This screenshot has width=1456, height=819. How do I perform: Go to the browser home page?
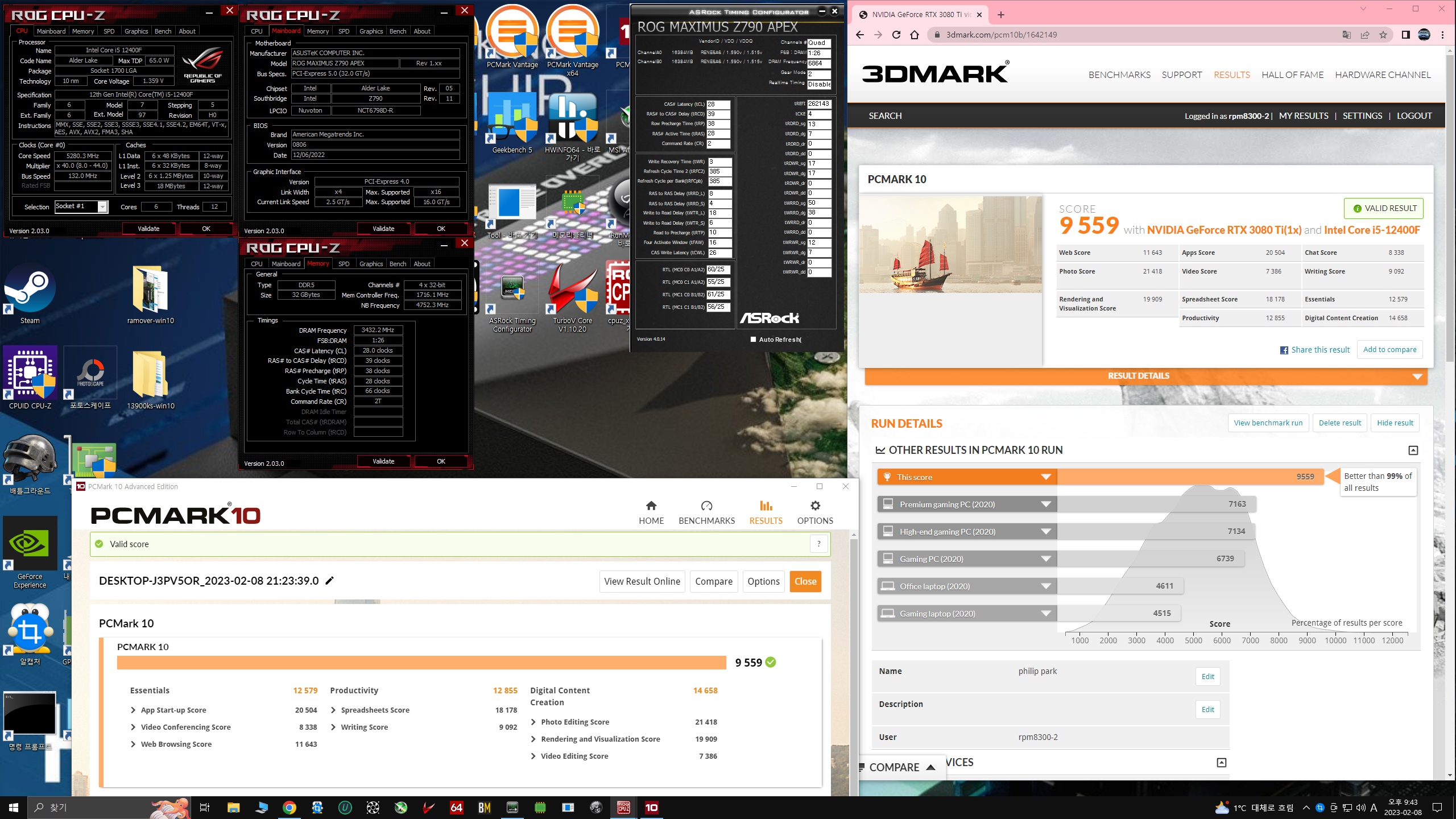click(915, 35)
